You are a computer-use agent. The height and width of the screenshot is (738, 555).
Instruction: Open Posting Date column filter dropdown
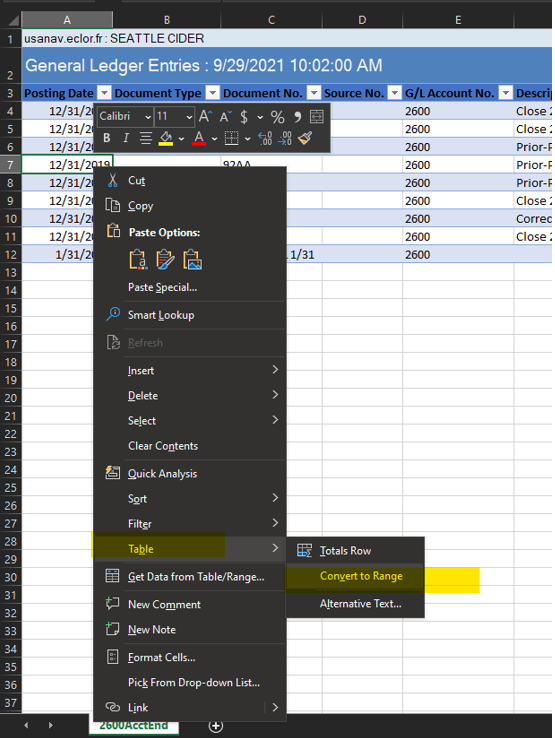click(105, 93)
